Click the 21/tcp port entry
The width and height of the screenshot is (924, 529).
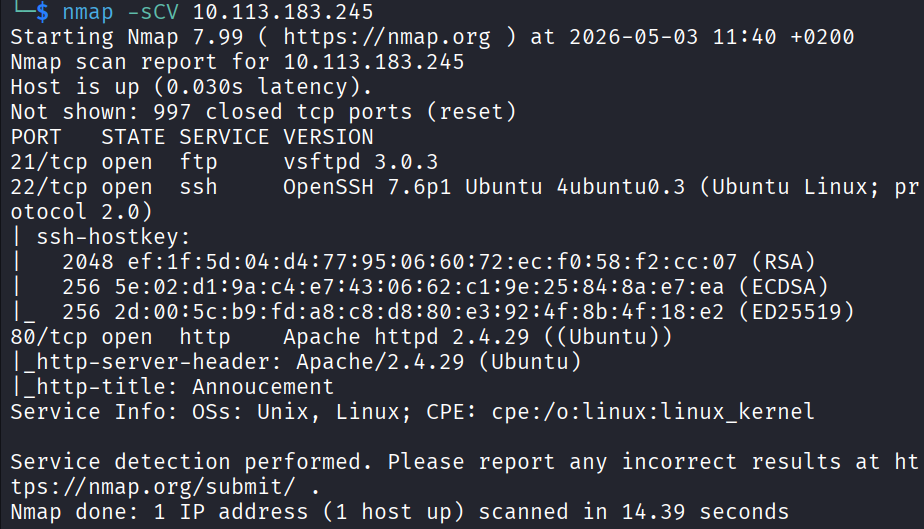click(49, 162)
